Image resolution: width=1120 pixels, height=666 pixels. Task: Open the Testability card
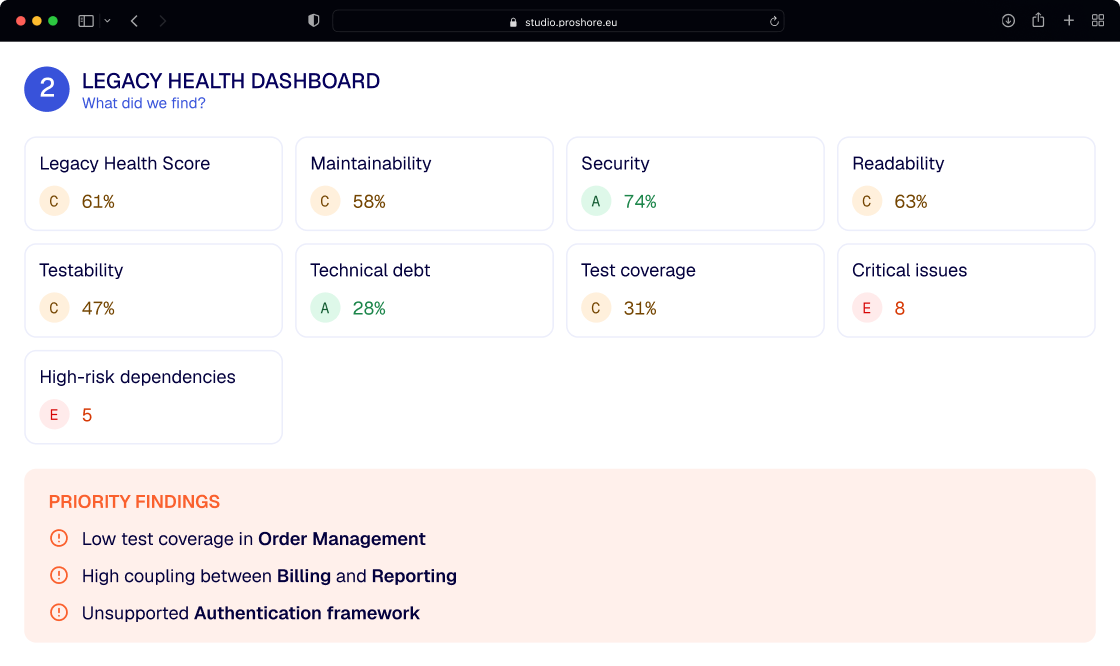(154, 290)
